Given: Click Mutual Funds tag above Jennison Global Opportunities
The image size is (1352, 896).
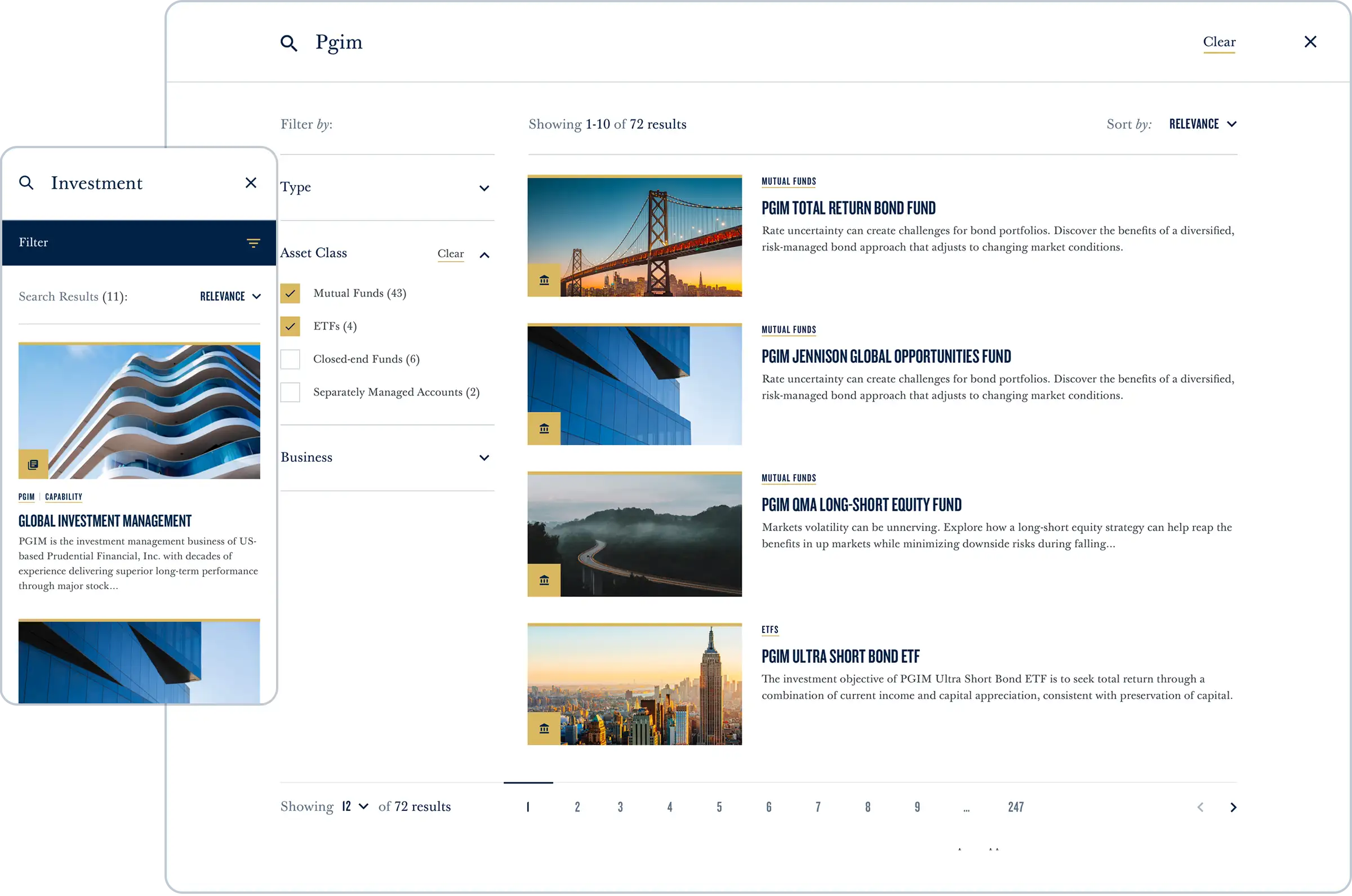Looking at the screenshot, I should pos(789,330).
